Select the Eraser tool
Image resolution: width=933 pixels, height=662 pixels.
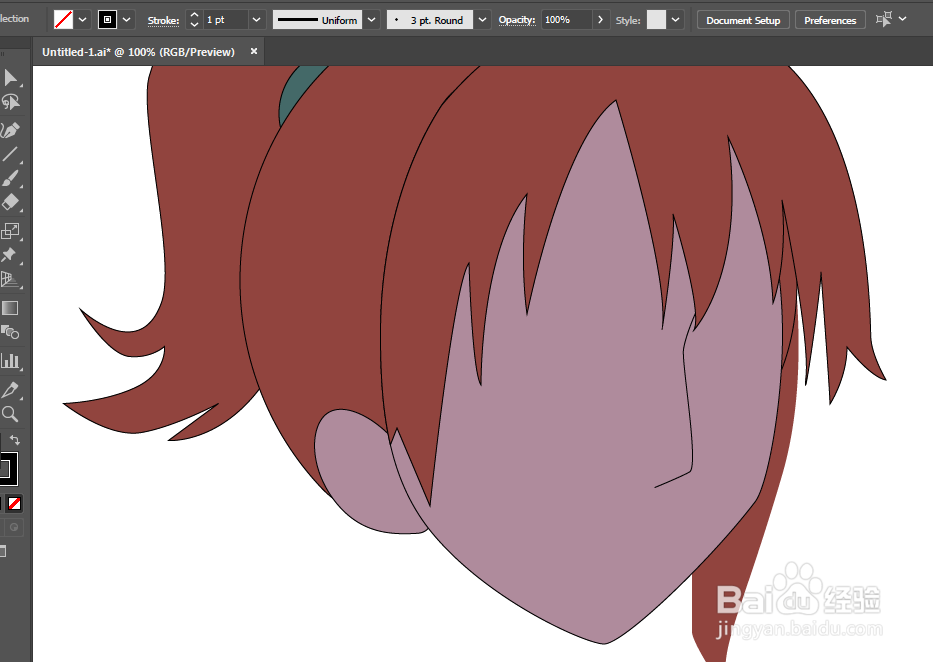tap(10, 203)
